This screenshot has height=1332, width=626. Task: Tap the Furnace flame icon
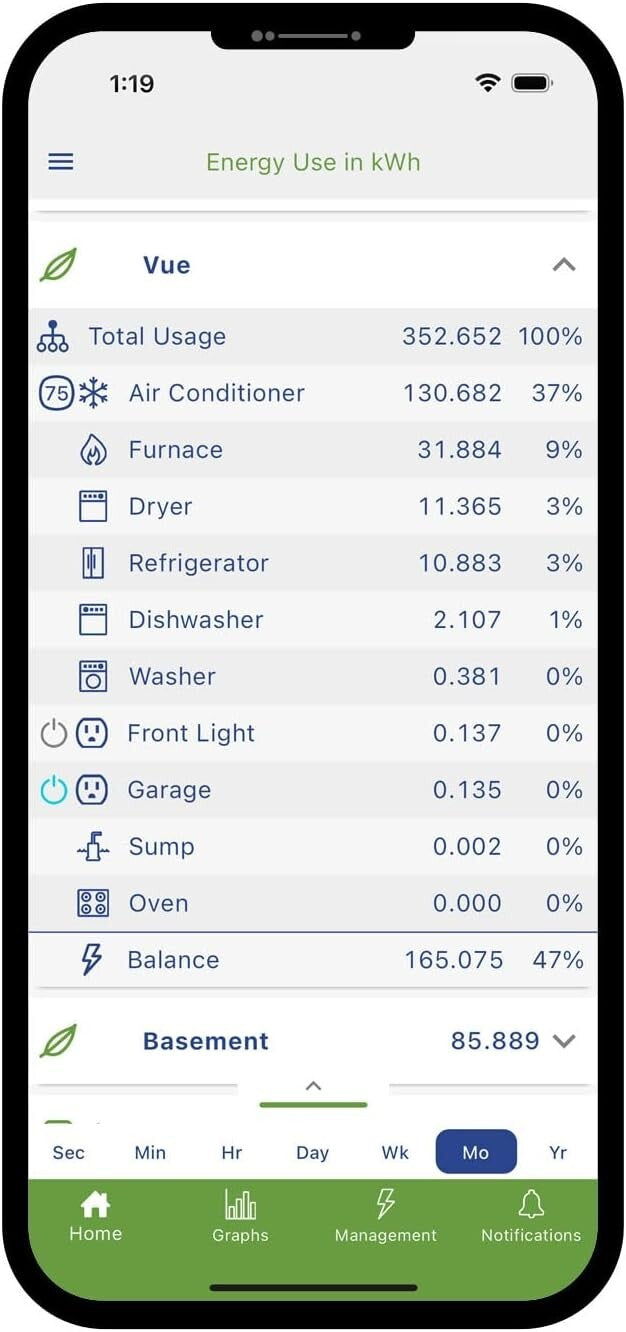tap(93, 450)
